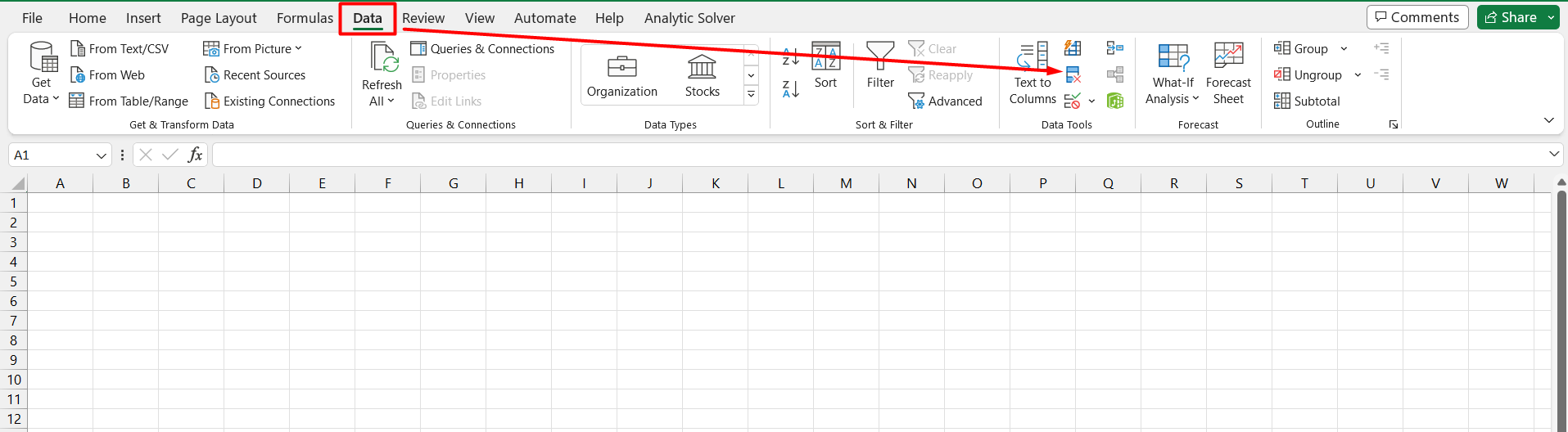Select the Stocks data type

click(x=702, y=75)
